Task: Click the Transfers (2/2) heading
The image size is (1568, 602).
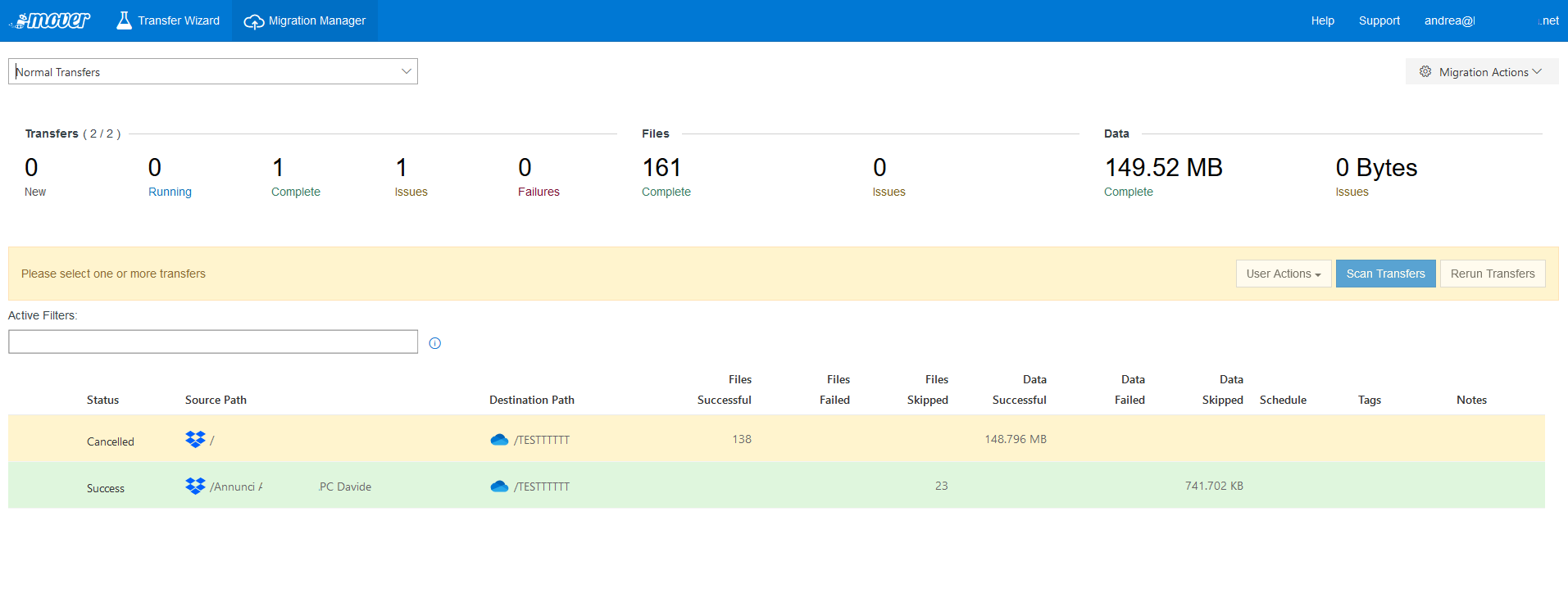Action: (x=73, y=134)
